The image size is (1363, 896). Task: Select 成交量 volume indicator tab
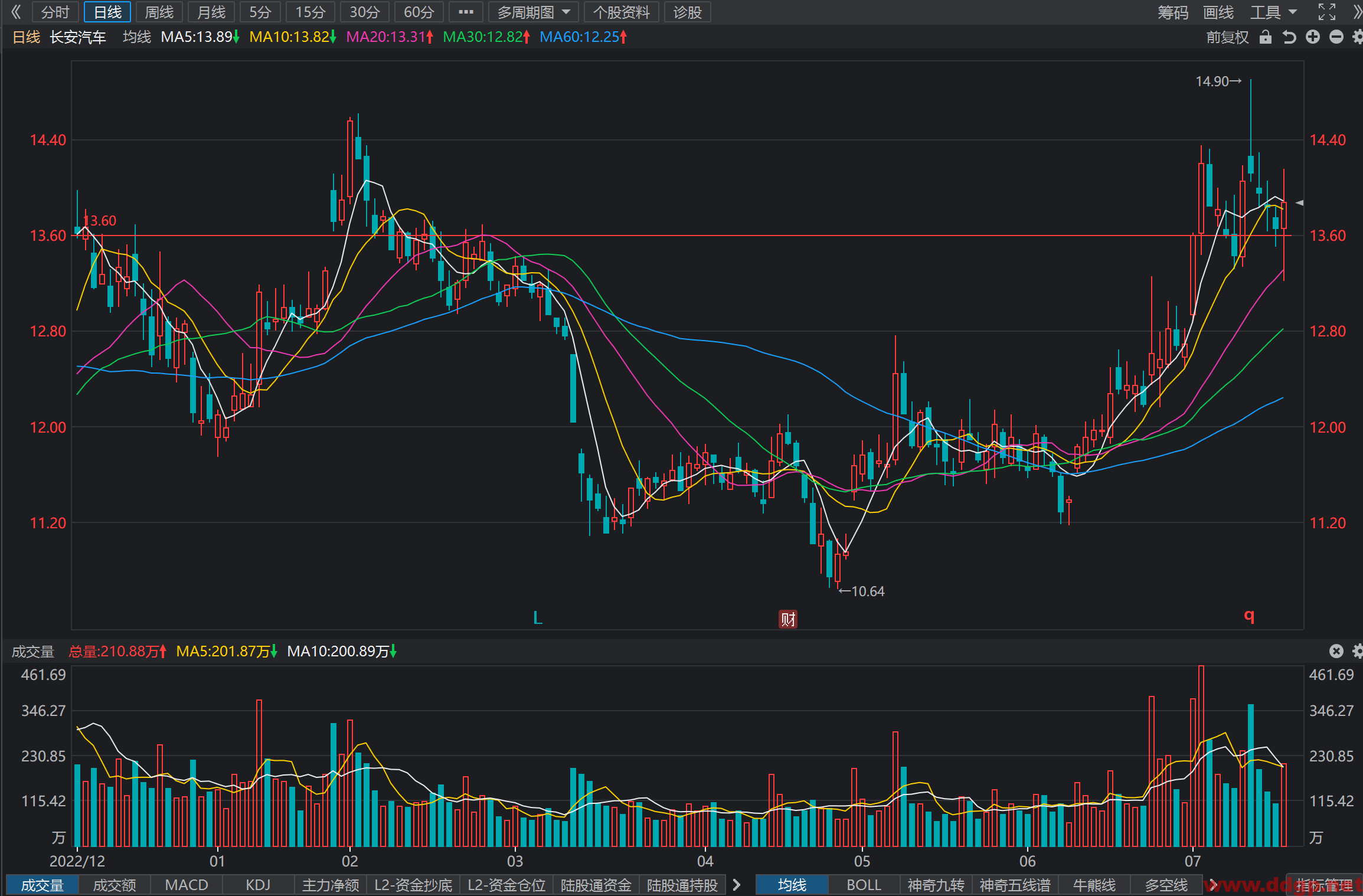tap(42, 885)
